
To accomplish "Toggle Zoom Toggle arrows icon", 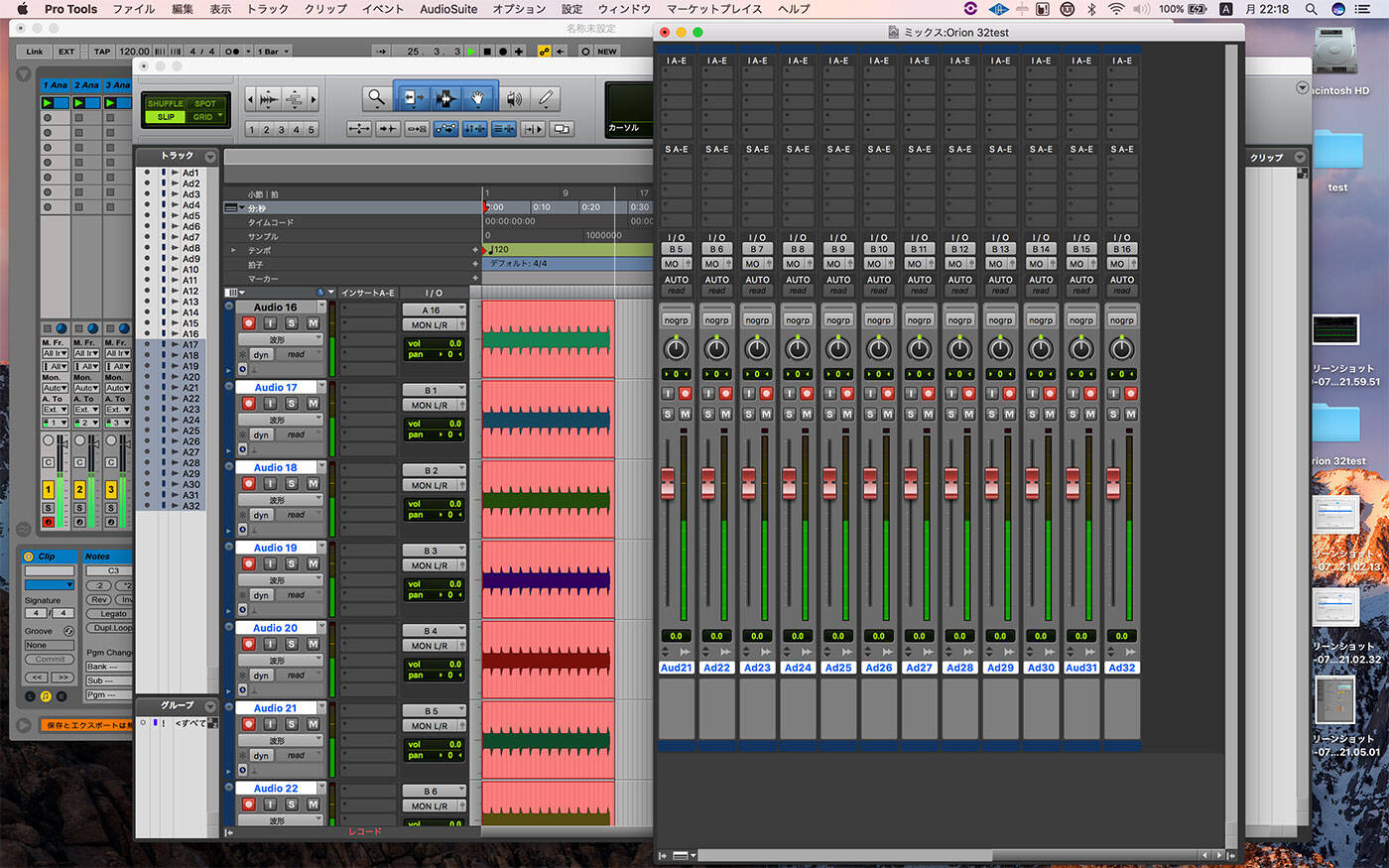I will tap(359, 129).
